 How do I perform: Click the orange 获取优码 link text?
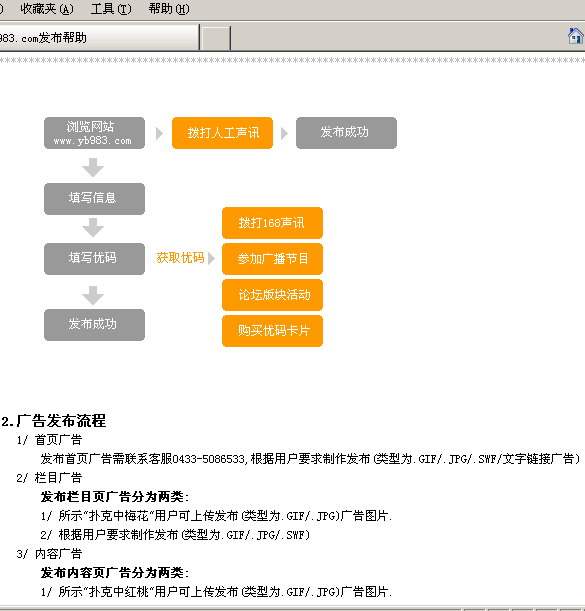pos(180,258)
